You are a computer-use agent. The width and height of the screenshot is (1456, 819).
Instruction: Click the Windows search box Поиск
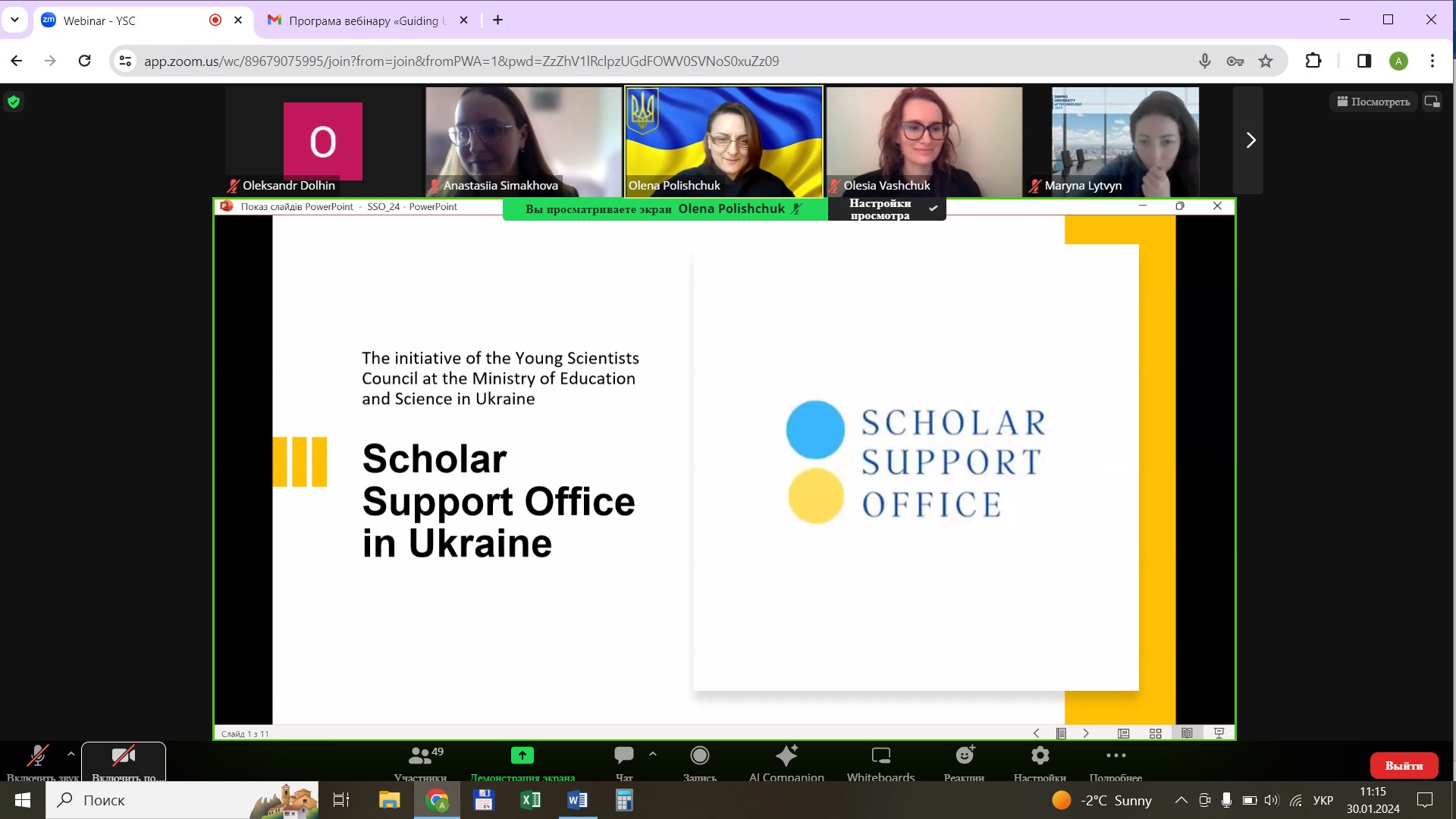point(182,800)
